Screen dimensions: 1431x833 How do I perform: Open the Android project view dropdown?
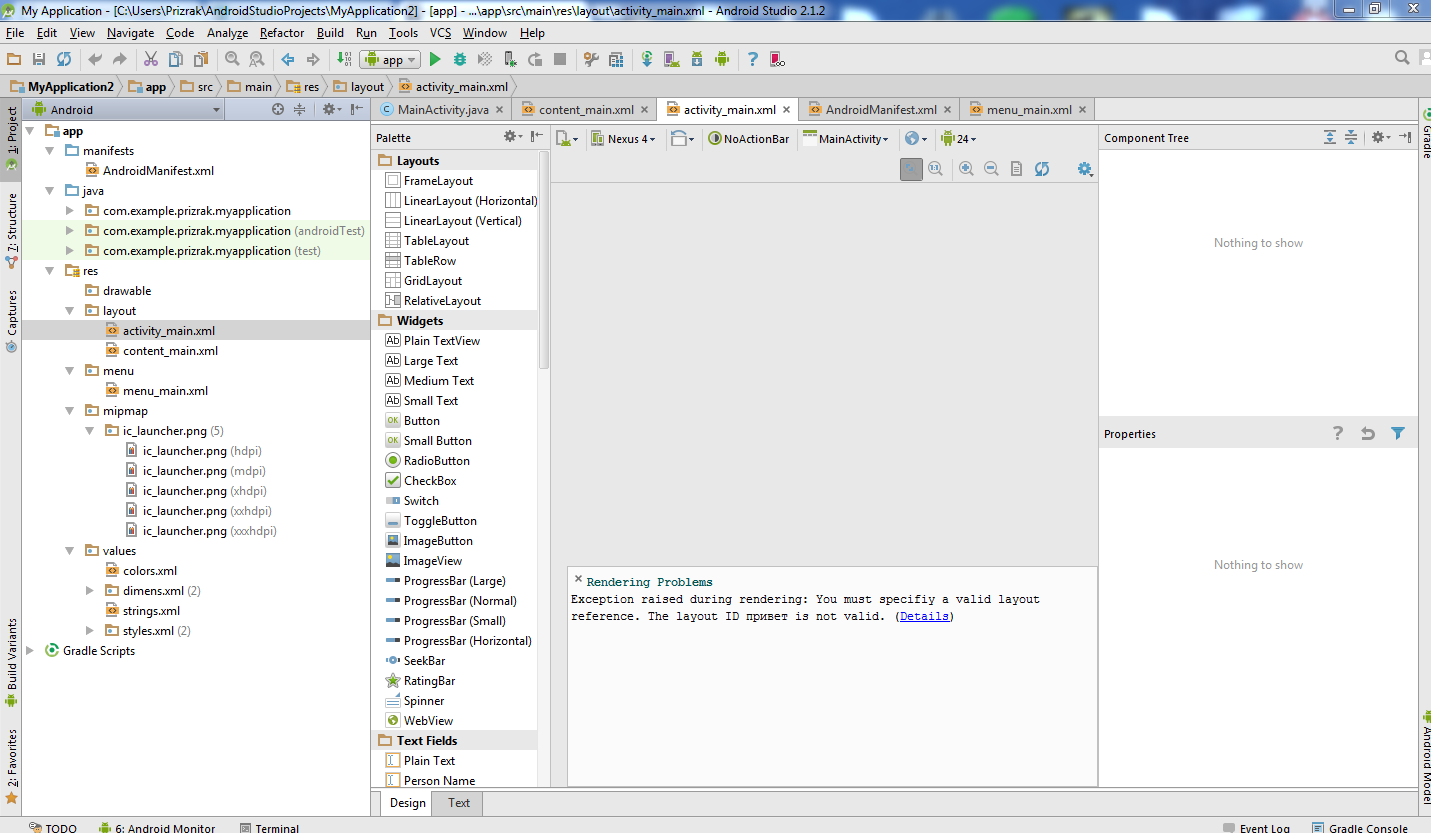pos(124,109)
